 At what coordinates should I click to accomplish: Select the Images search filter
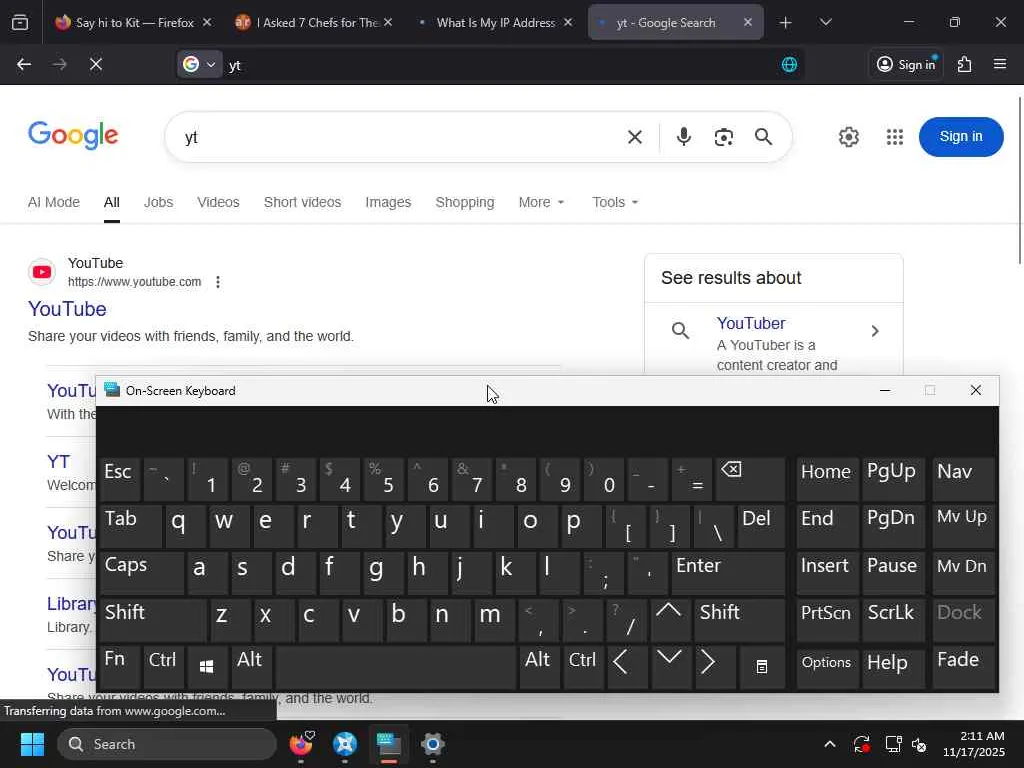tap(388, 202)
